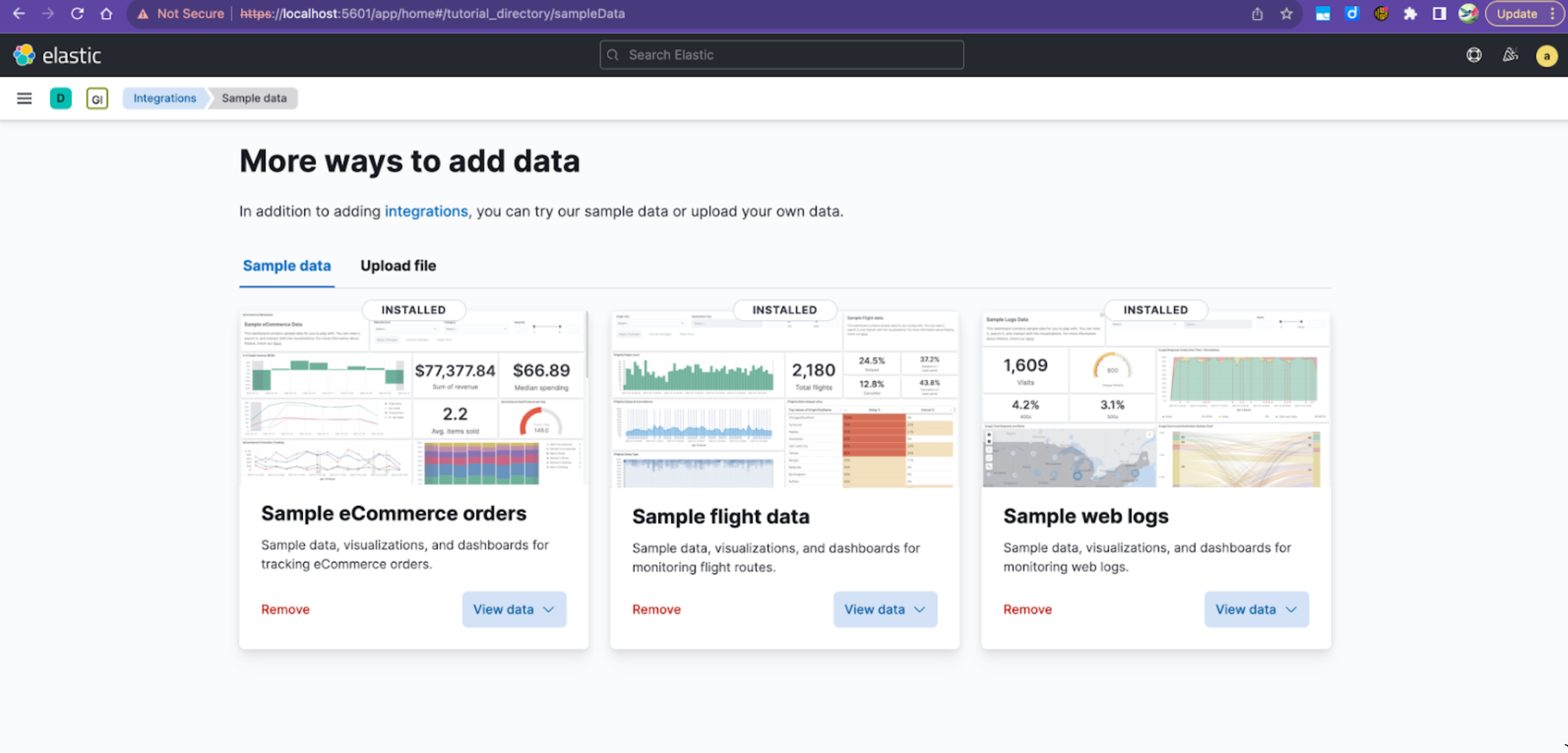Bookmark this page with the star icon
This screenshot has width=1568, height=753.
[x=1286, y=13]
